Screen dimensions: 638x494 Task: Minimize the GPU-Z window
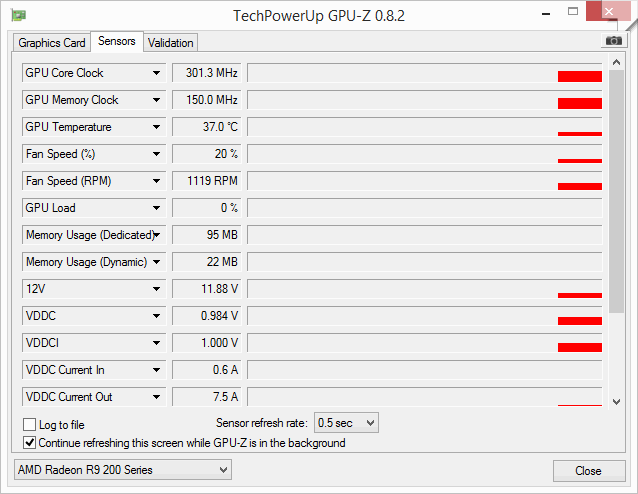click(546, 14)
